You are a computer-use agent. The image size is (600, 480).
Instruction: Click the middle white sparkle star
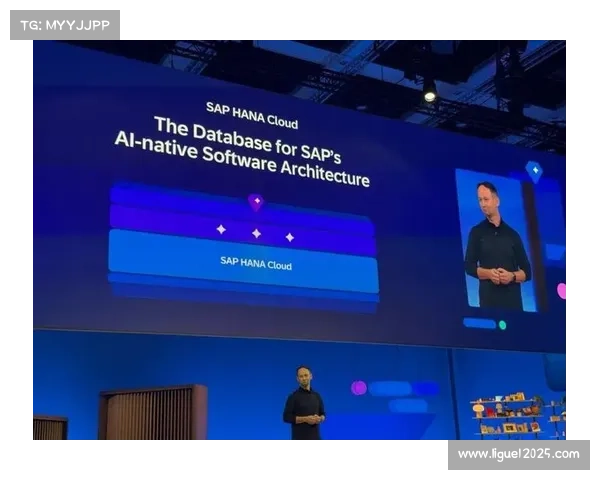coord(256,233)
